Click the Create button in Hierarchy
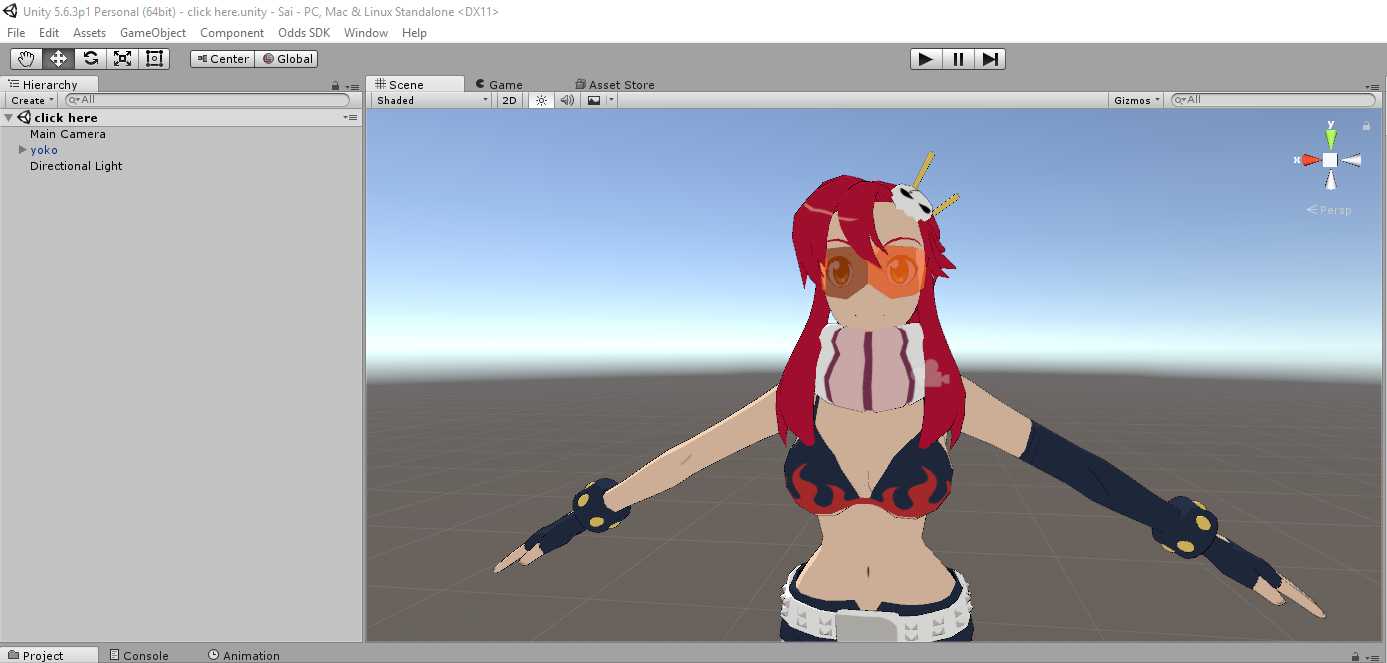Screen dimensions: 1387x663 click(x=30, y=100)
